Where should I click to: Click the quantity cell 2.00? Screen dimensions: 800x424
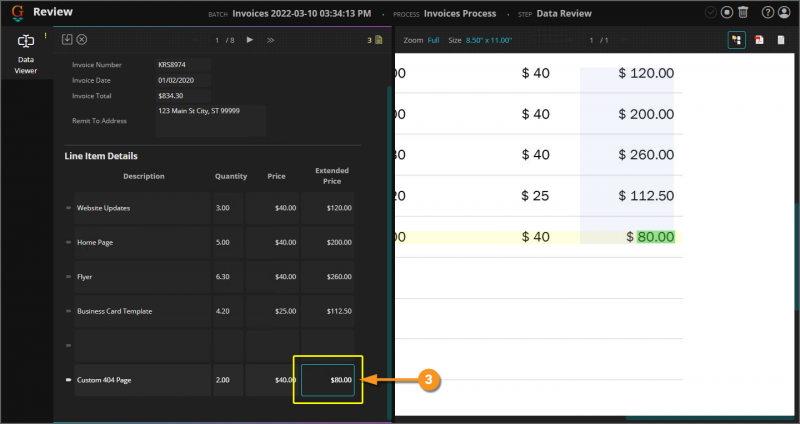(228, 380)
